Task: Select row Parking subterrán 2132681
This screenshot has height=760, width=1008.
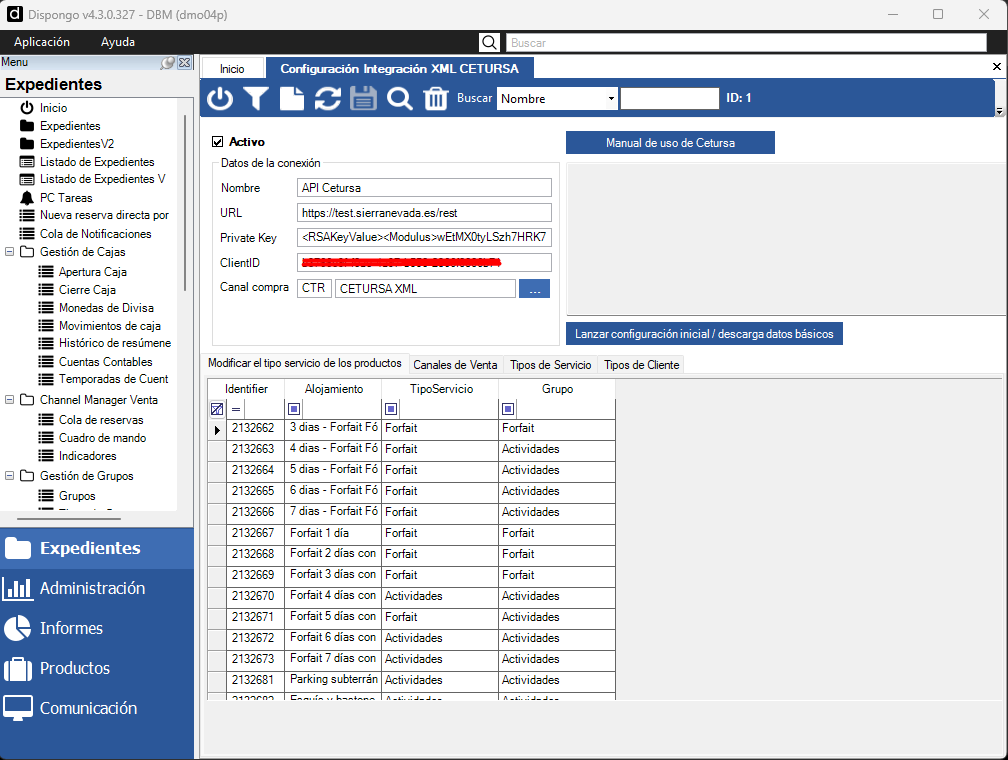Action: point(411,680)
